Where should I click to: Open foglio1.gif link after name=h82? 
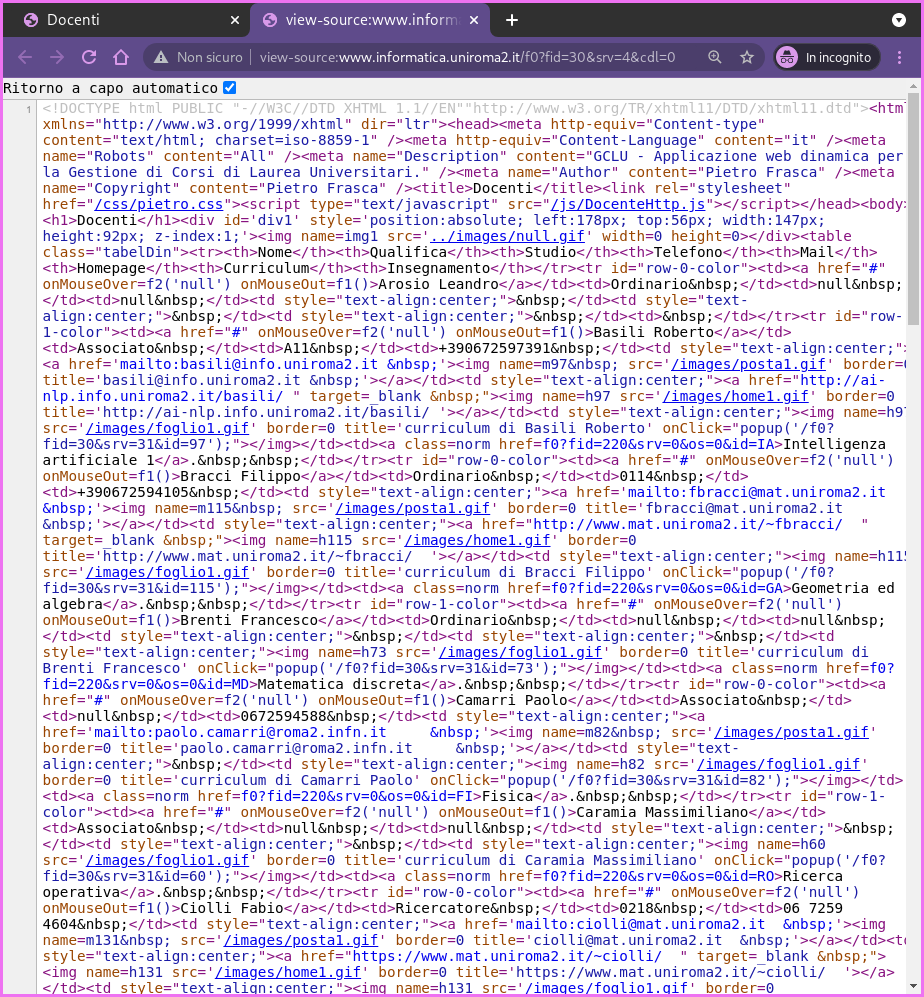[x=778, y=764]
